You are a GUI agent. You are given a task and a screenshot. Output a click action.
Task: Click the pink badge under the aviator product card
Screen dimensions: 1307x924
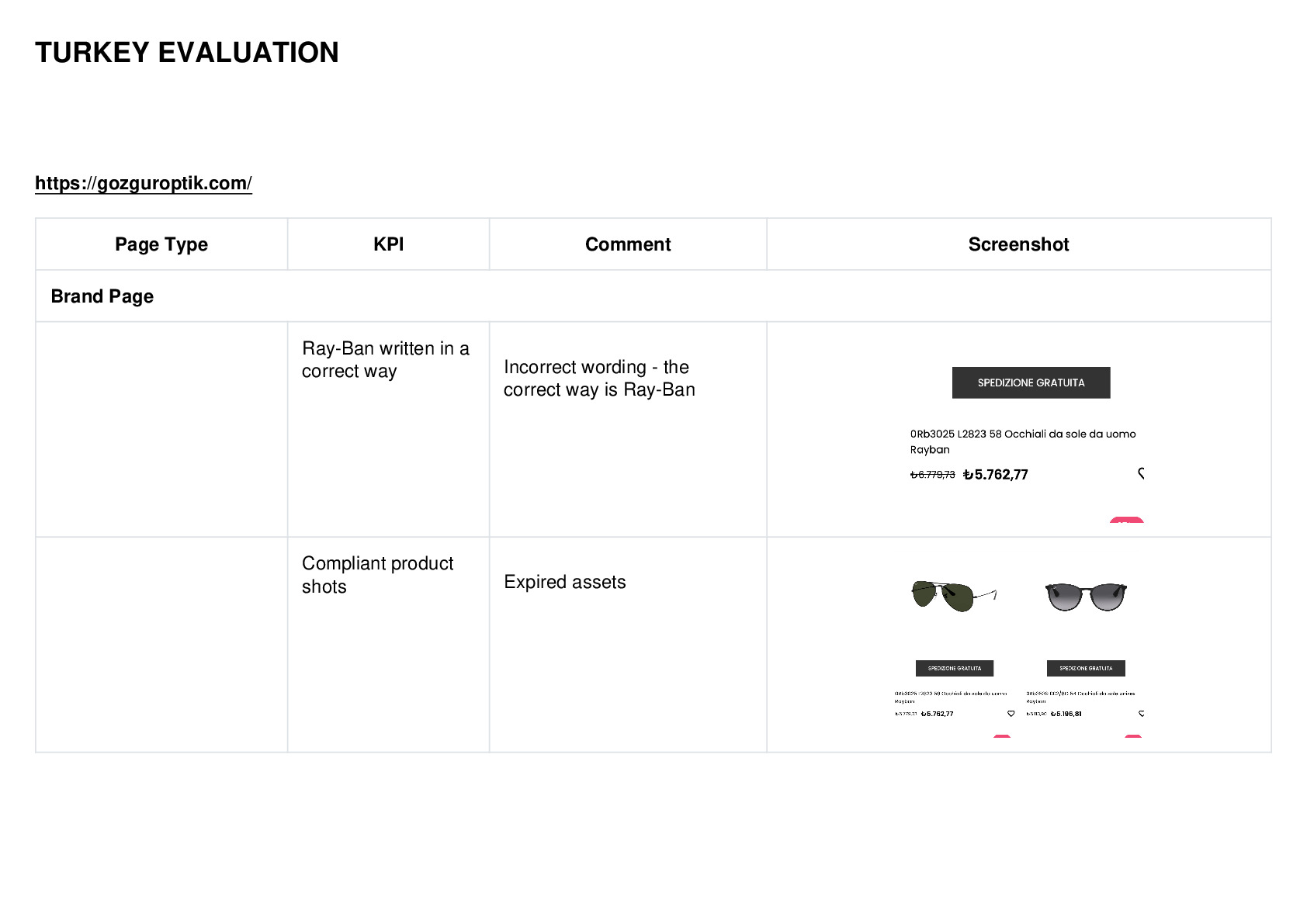(x=1002, y=736)
